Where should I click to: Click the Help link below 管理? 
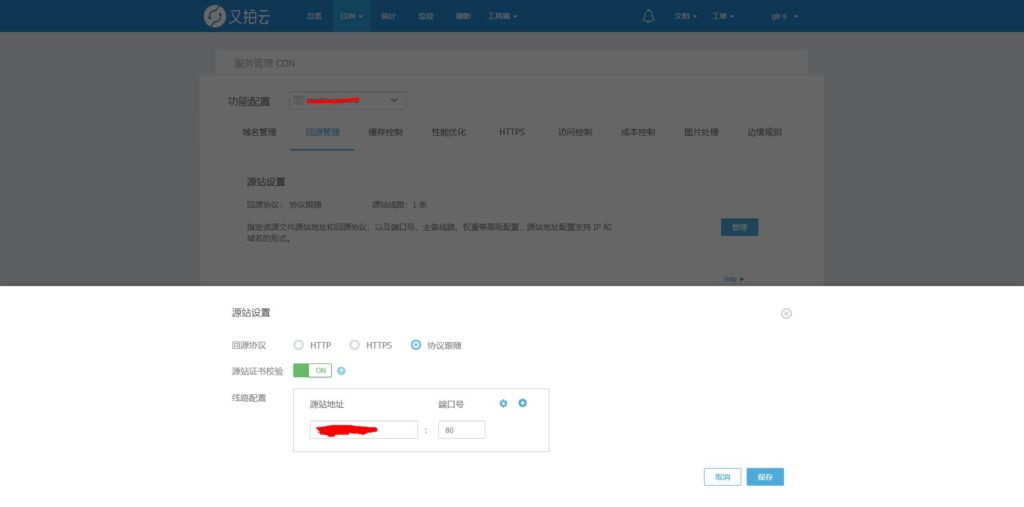click(x=734, y=279)
